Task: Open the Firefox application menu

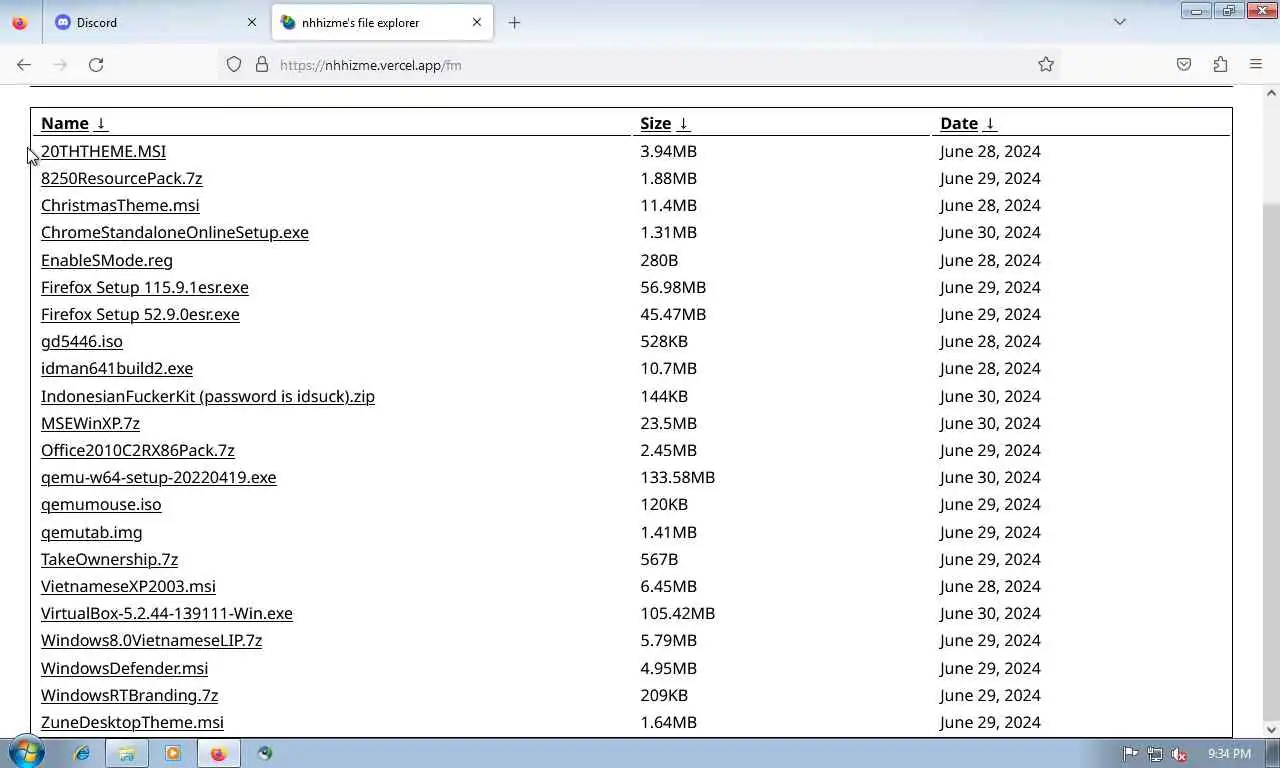Action: coord(1256,65)
